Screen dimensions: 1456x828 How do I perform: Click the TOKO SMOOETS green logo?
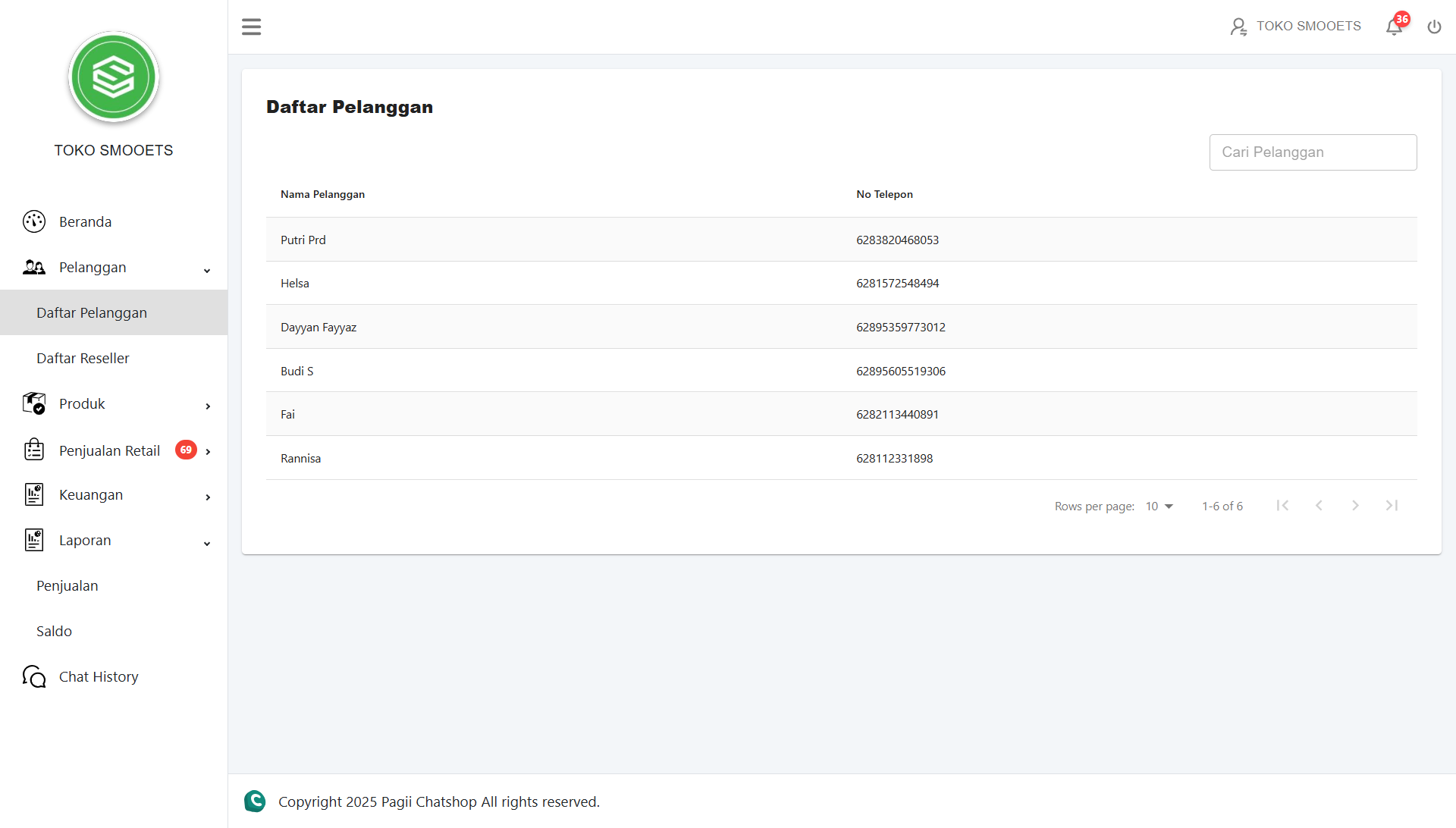[x=114, y=77]
